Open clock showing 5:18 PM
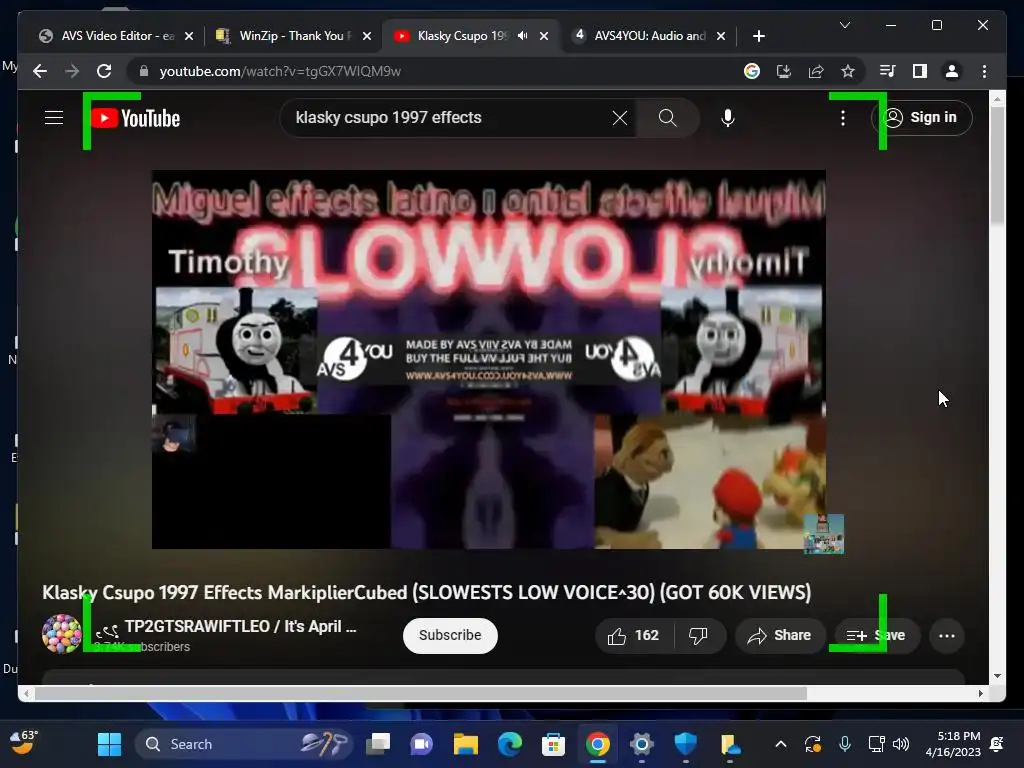1024x768 pixels. (x=953, y=744)
